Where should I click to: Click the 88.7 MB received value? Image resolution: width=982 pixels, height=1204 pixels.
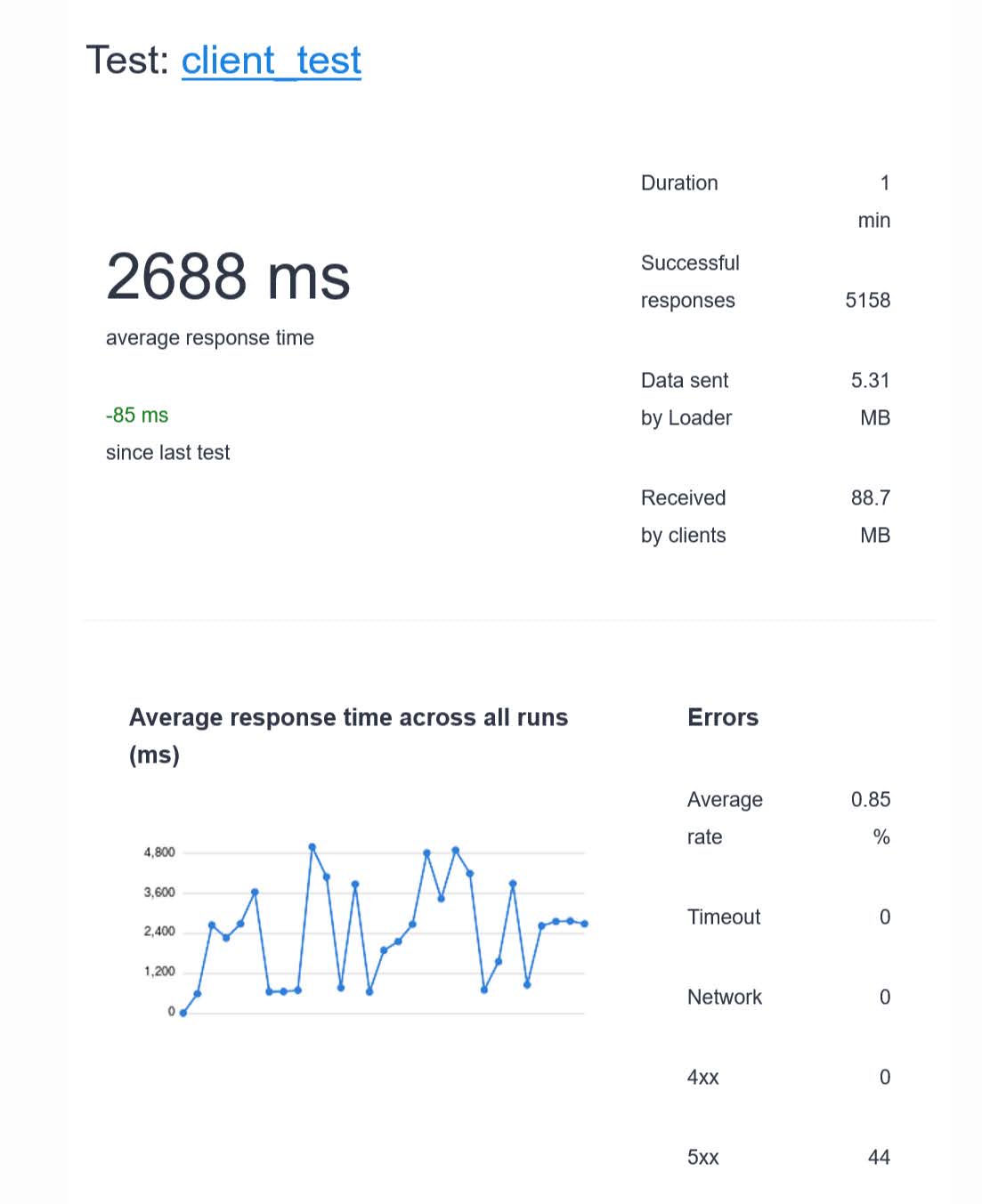click(871, 517)
